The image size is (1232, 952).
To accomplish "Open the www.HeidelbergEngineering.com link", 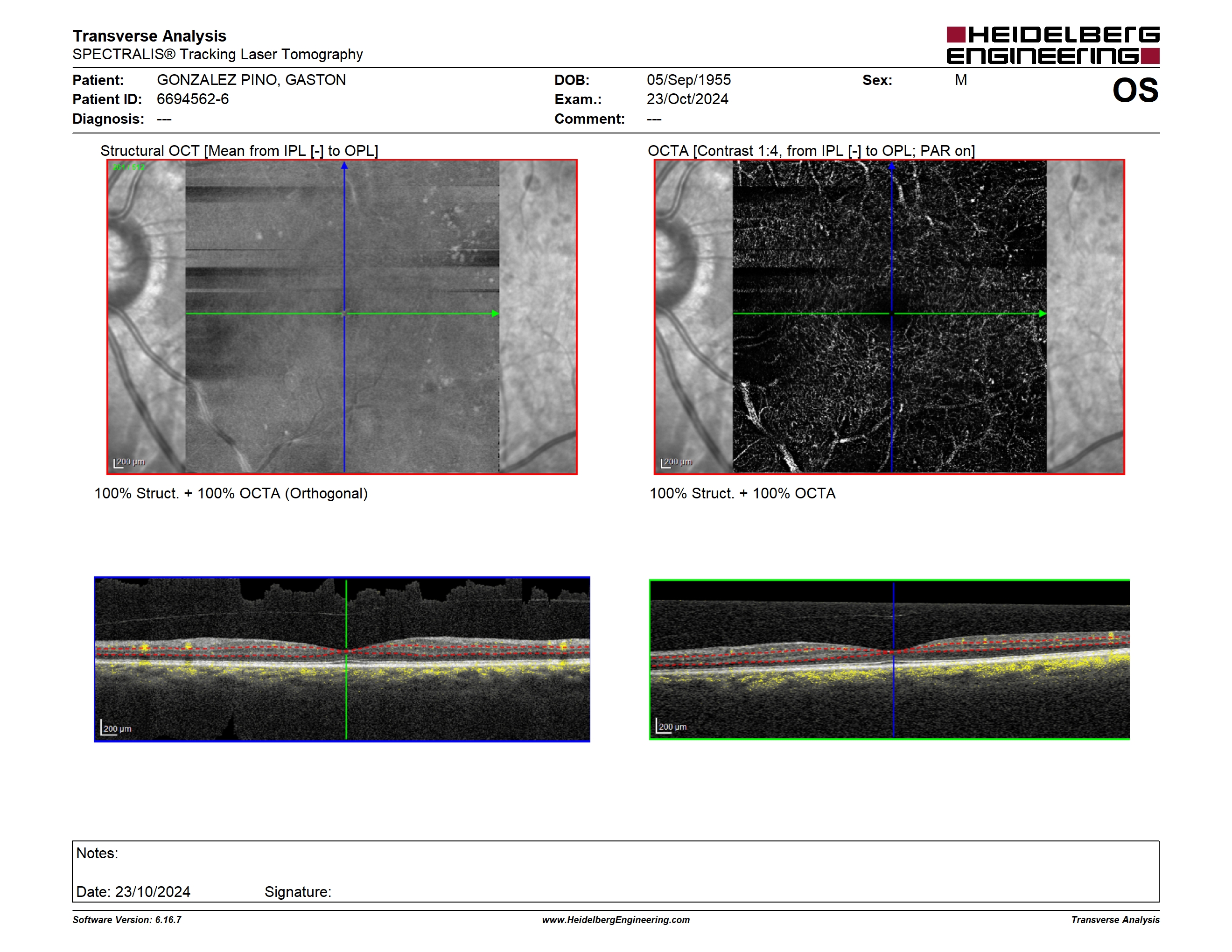I will coord(616,920).
